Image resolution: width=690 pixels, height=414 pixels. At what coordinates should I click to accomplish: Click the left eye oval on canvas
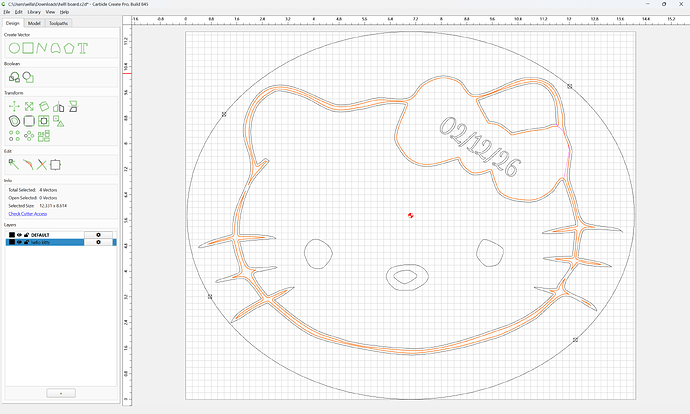(318, 254)
